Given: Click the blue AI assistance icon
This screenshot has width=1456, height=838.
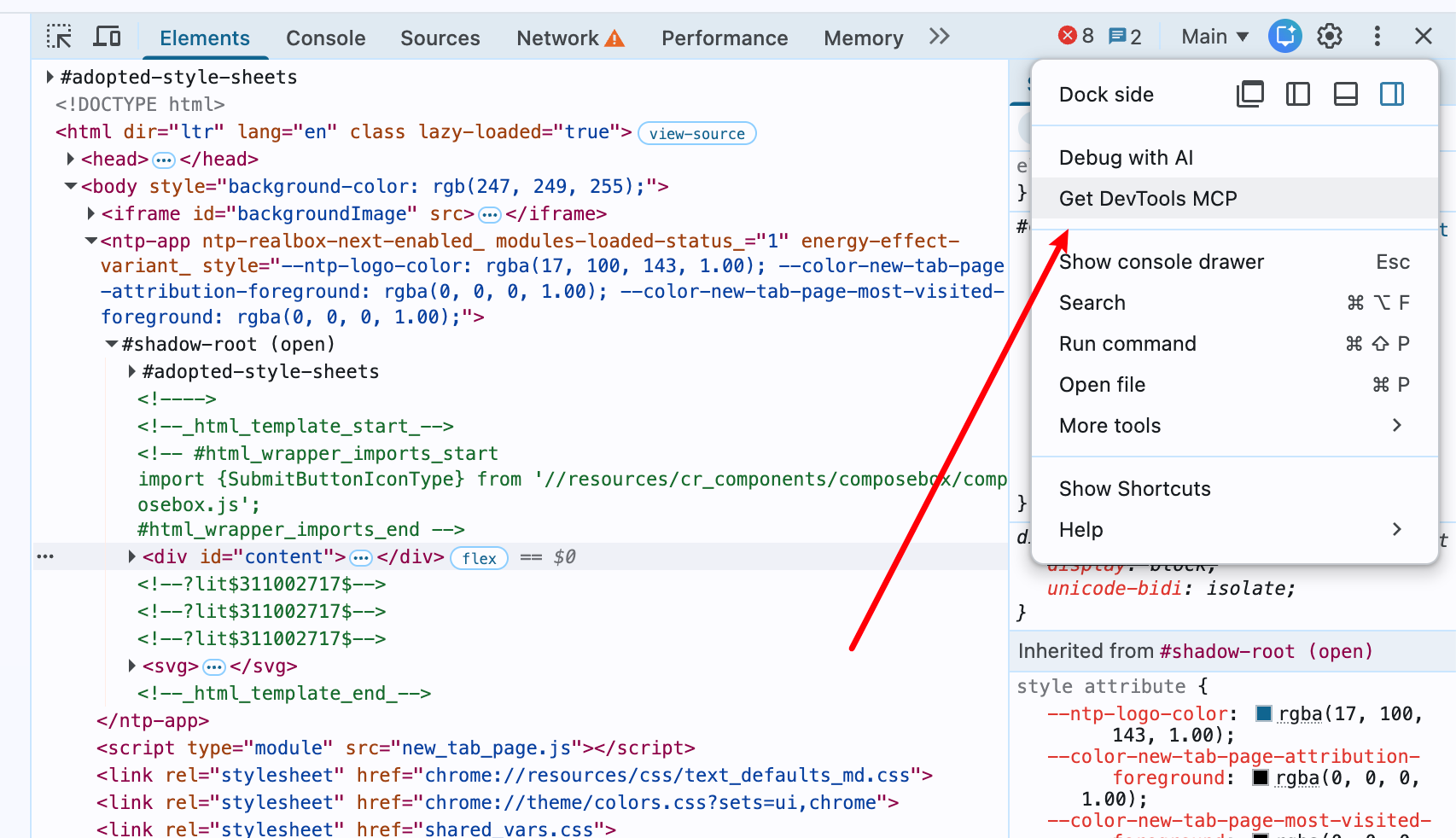Looking at the screenshot, I should point(1284,36).
